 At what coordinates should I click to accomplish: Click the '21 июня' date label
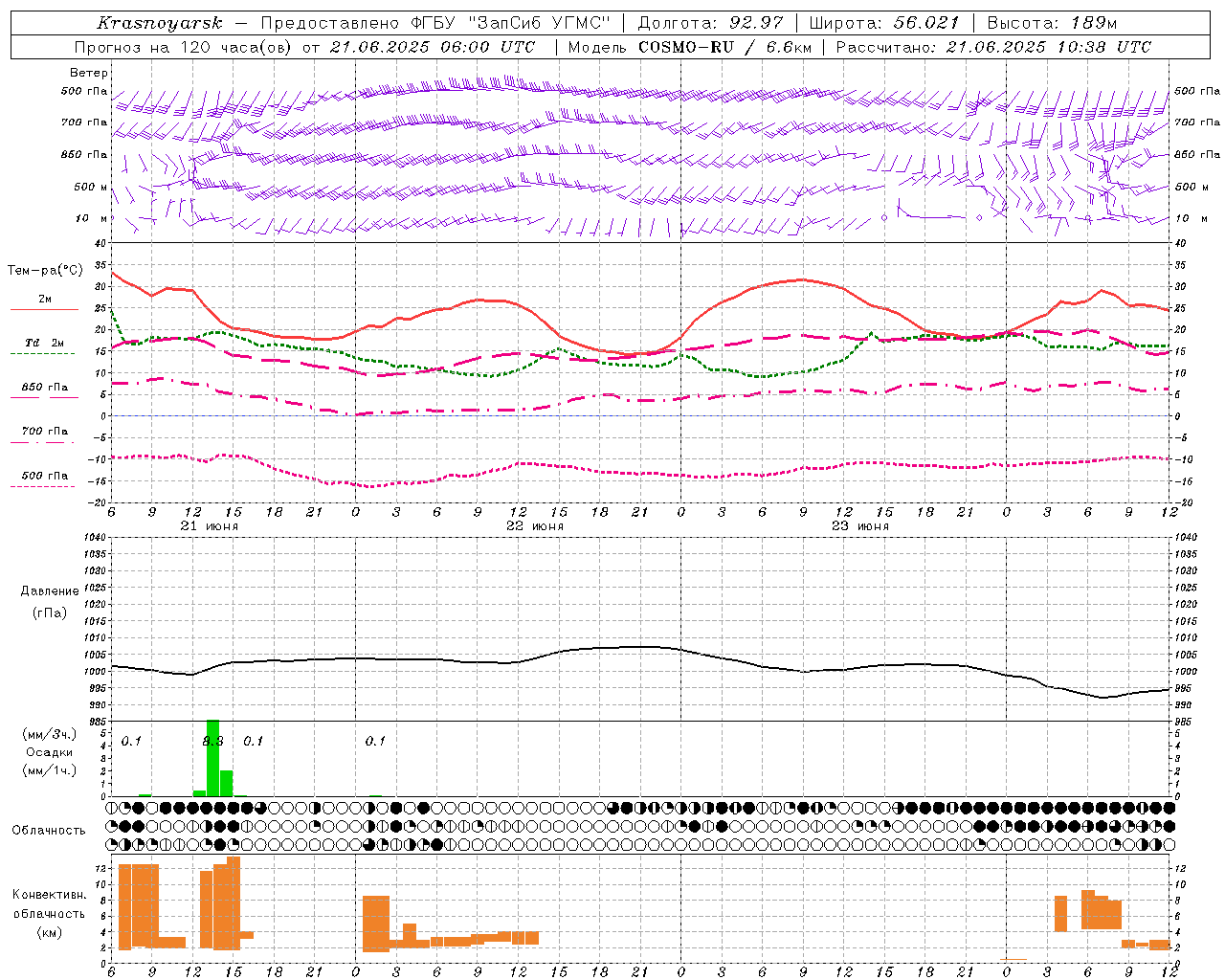pyautogui.click(x=210, y=526)
